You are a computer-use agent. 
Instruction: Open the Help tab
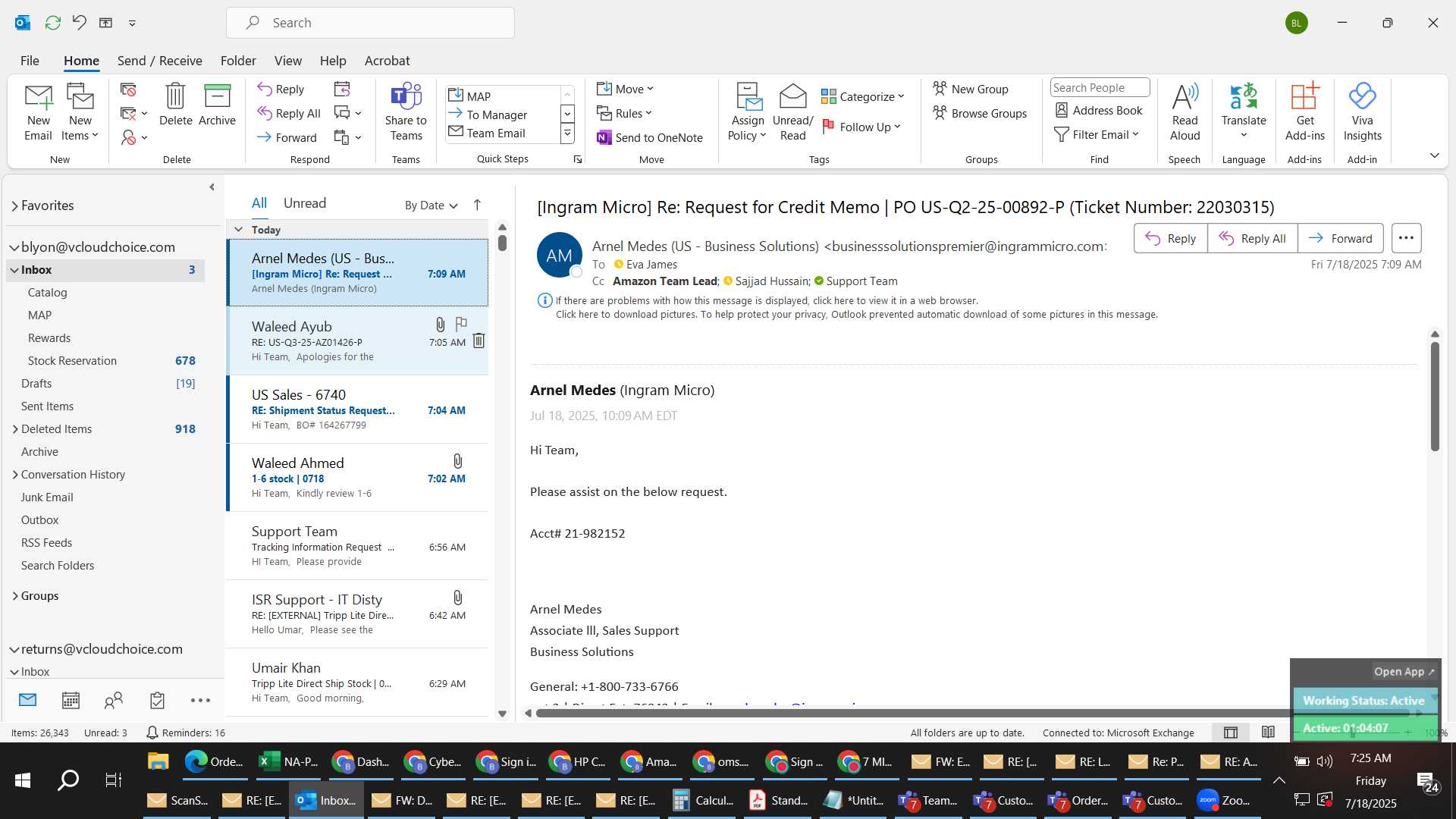coord(333,61)
